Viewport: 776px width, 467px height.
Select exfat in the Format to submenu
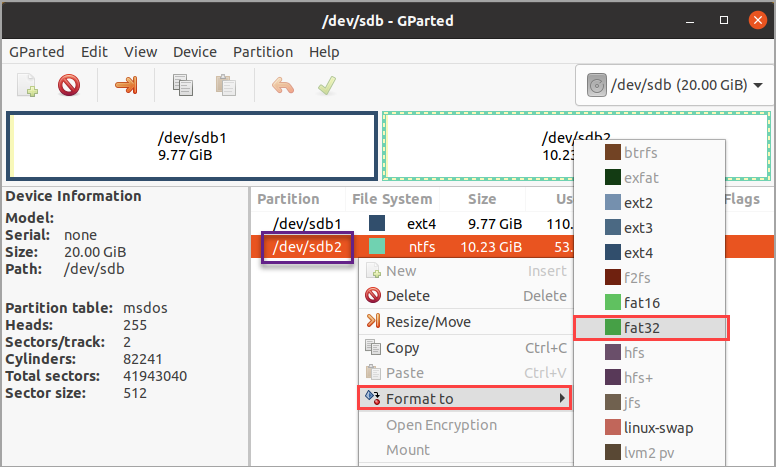coord(650,178)
